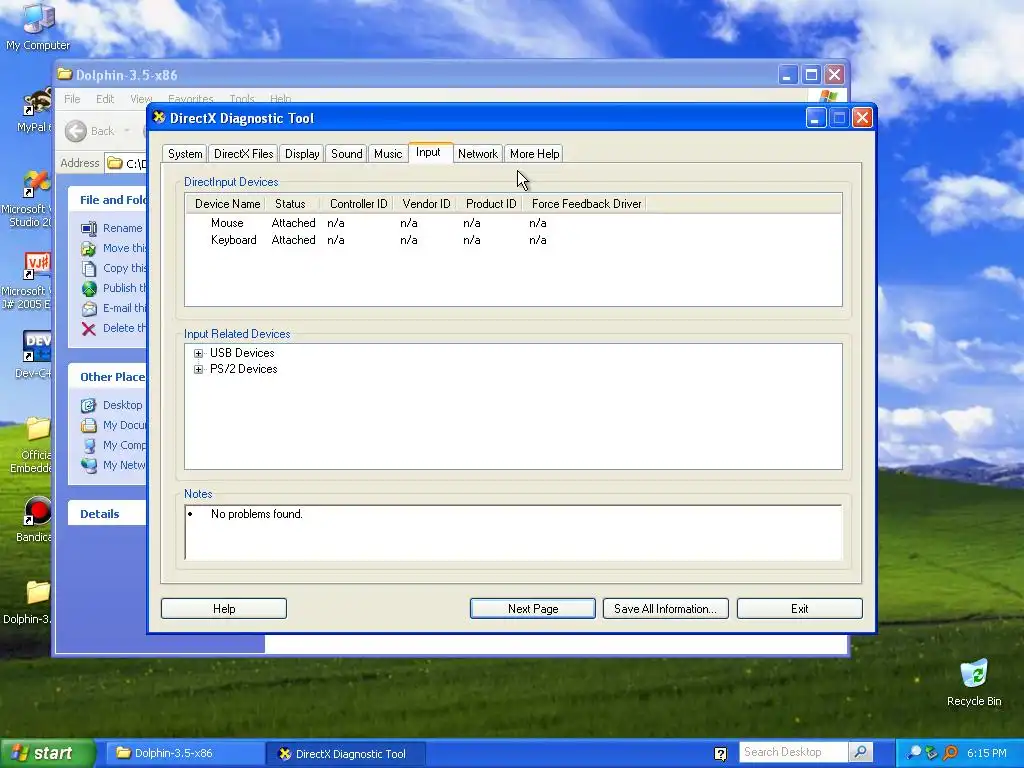Viewport: 1024px width, 768px height.
Task: Switch to the Network tab
Action: coord(477,154)
